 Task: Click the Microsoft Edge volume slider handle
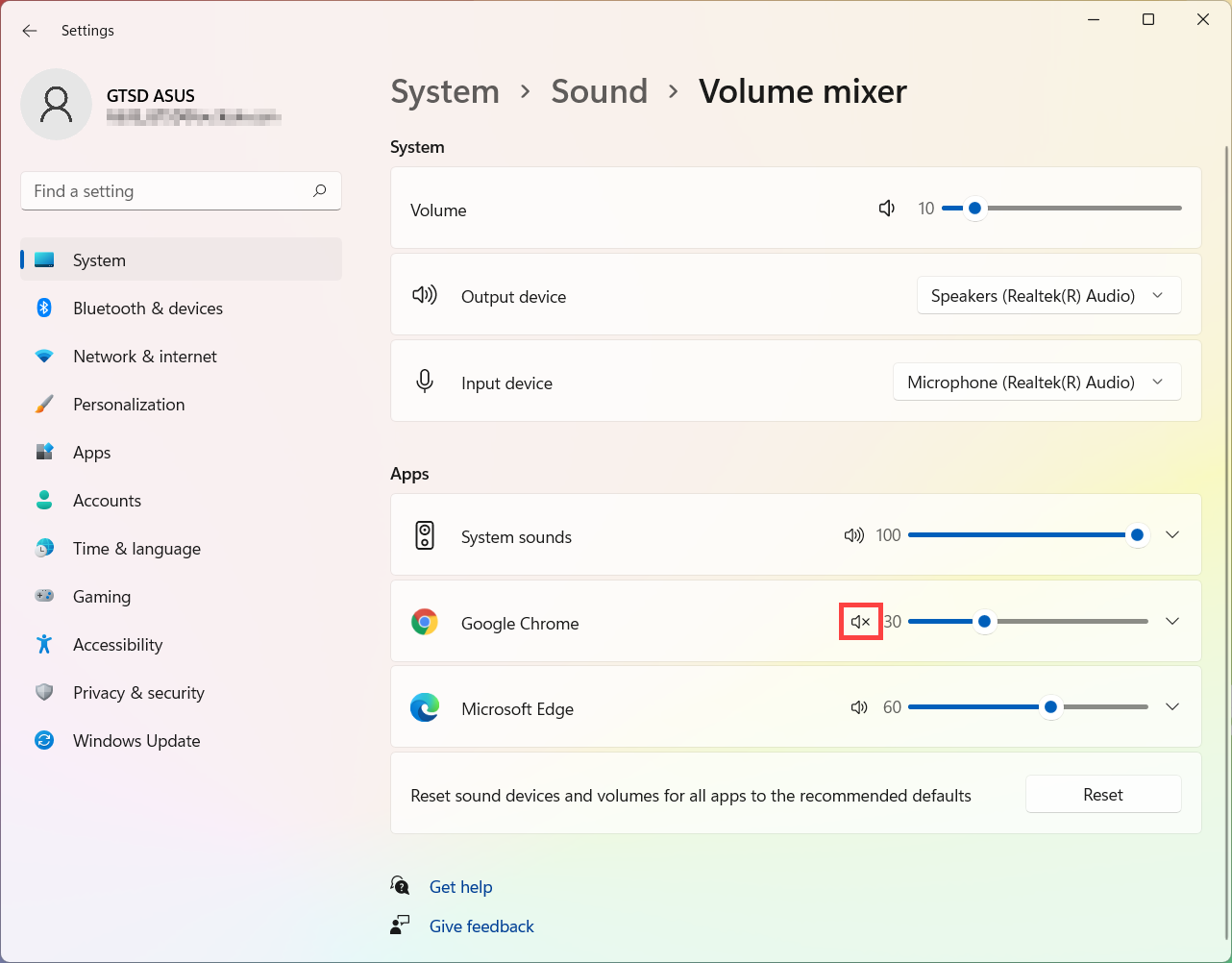tap(1051, 707)
